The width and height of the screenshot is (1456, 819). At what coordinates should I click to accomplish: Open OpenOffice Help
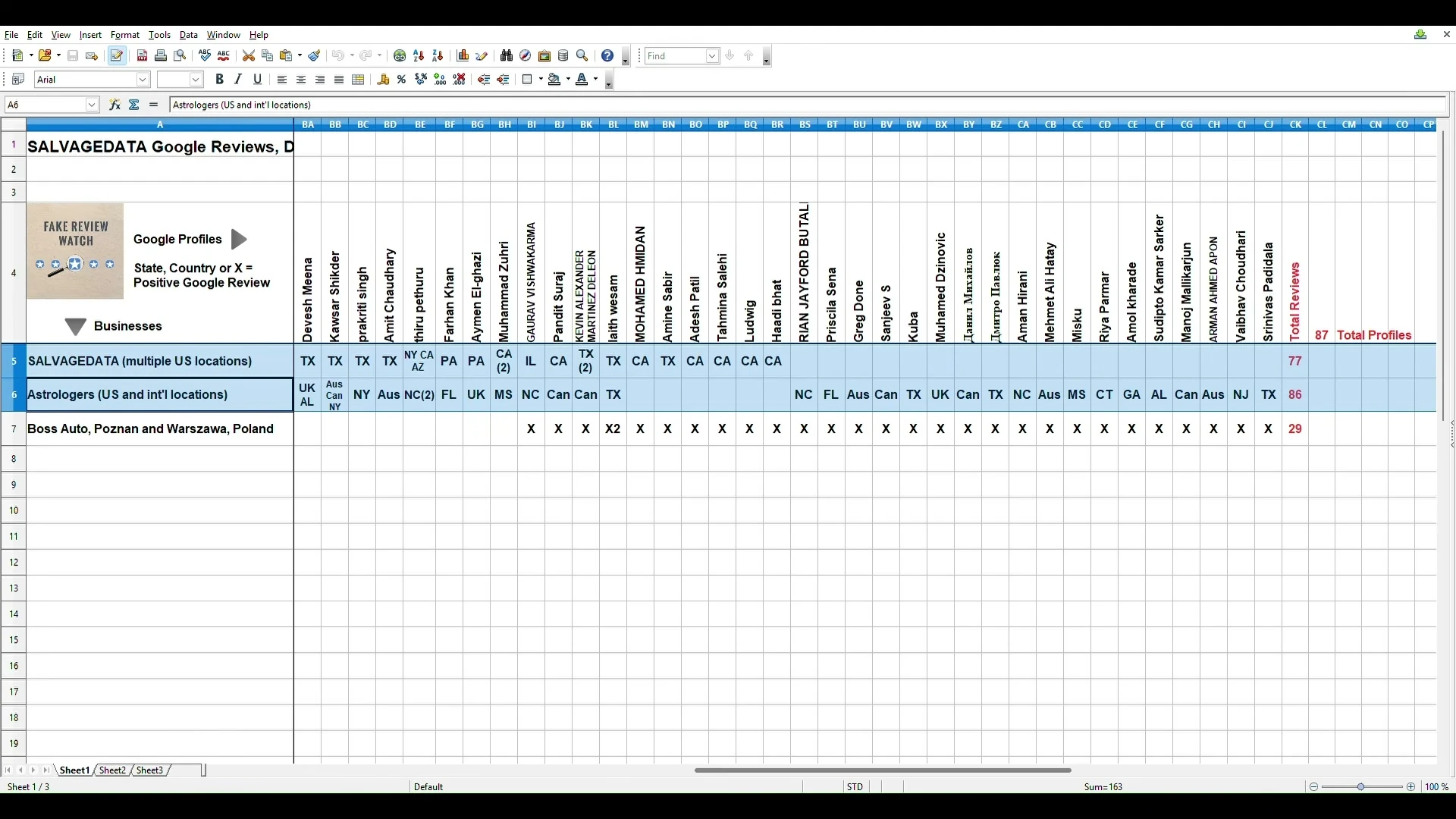tap(607, 56)
